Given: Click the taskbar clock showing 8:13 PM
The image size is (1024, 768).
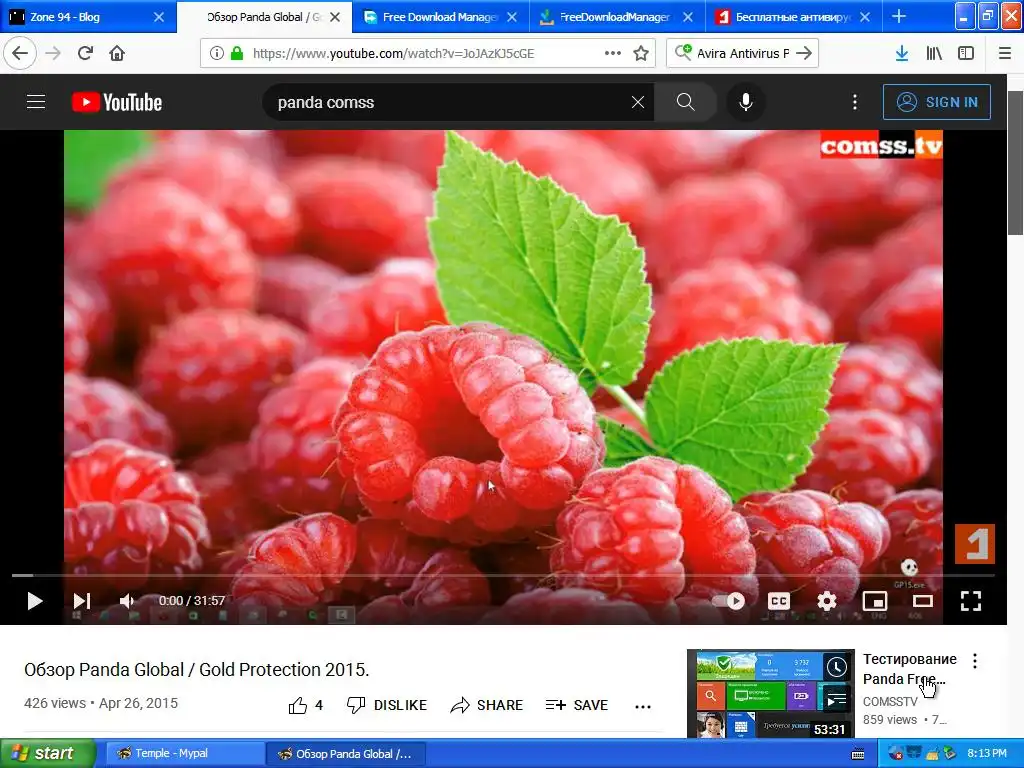Looking at the screenshot, I should 987,754.
